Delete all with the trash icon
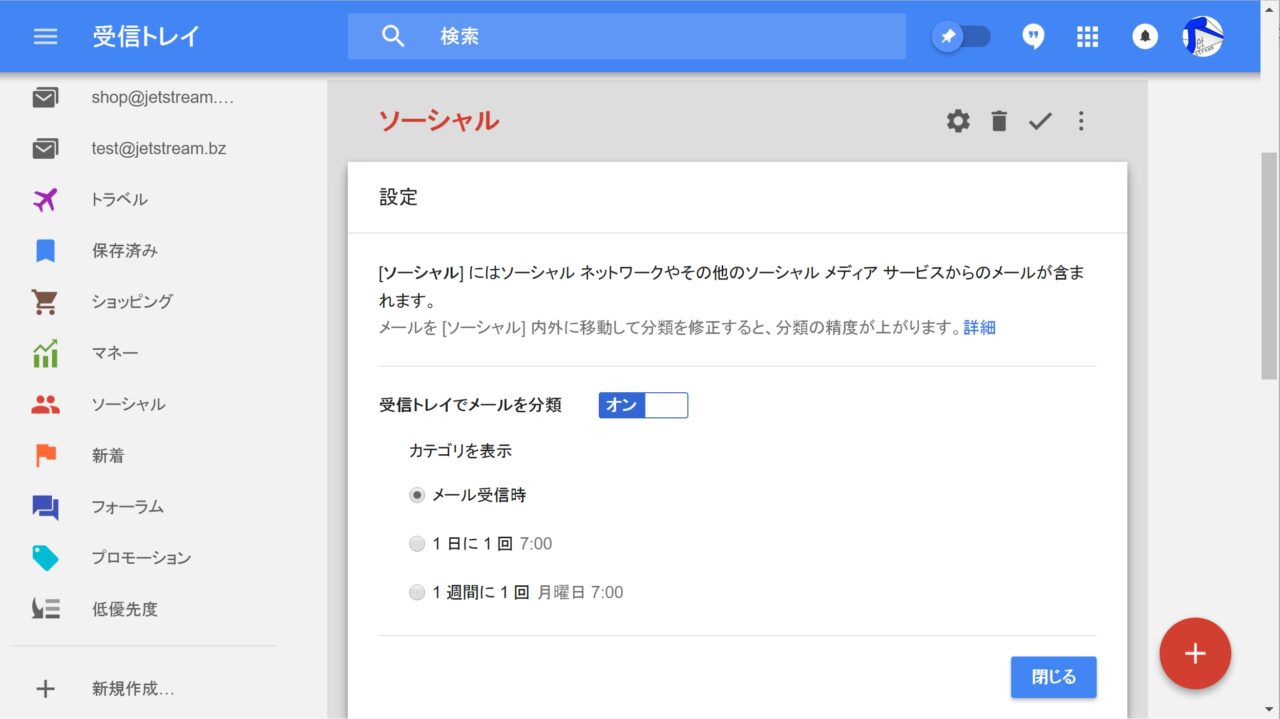Screen dimensions: 1280x719 pos(999,121)
